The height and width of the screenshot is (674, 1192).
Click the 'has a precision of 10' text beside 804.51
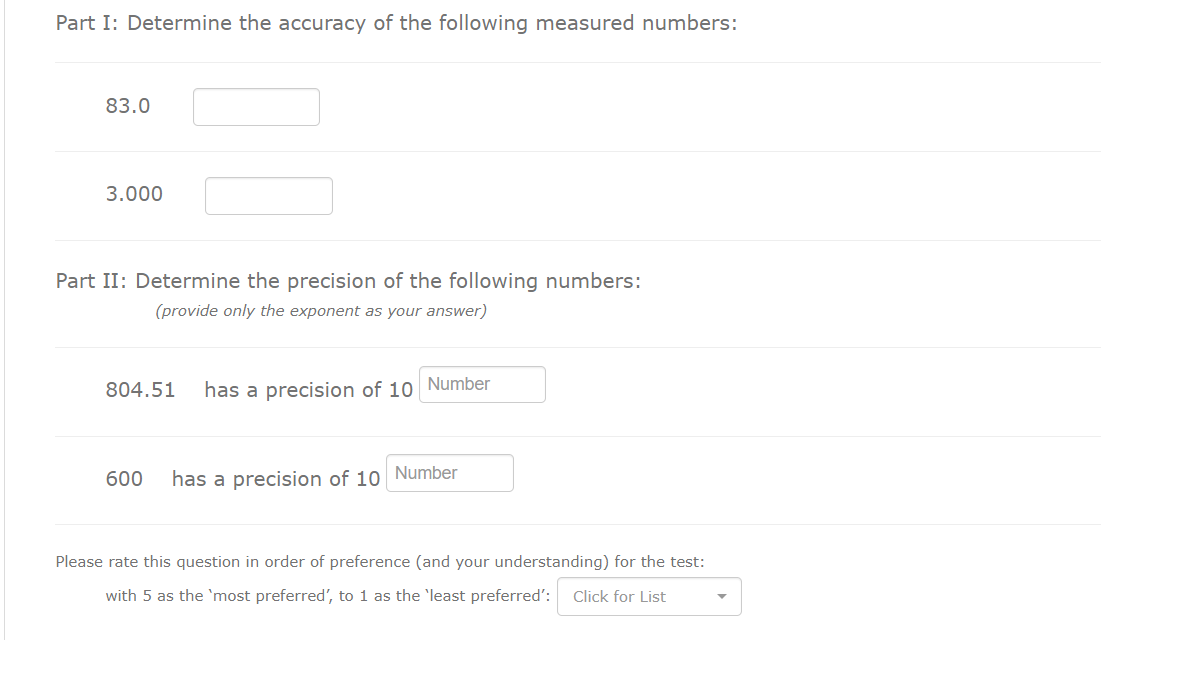pos(309,390)
